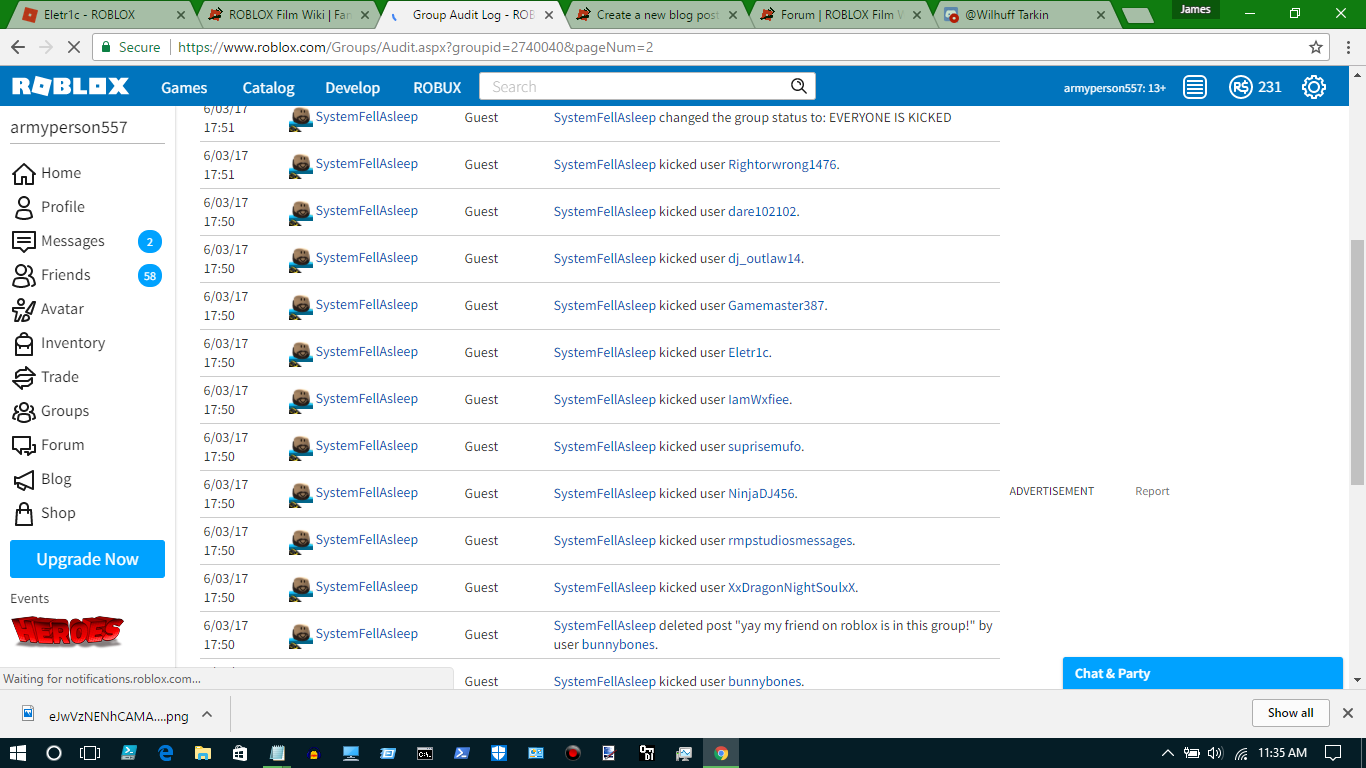
Task: Click the Shop bag icon in sidebar
Action: (x=23, y=514)
